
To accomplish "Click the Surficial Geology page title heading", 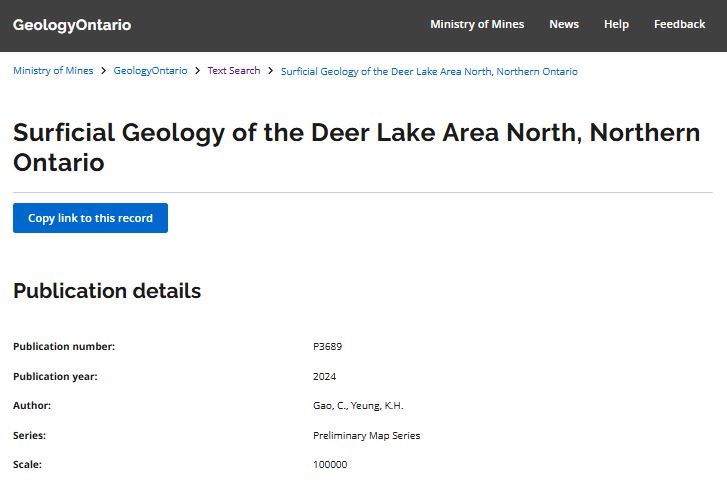I will pyautogui.click(x=356, y=147).
